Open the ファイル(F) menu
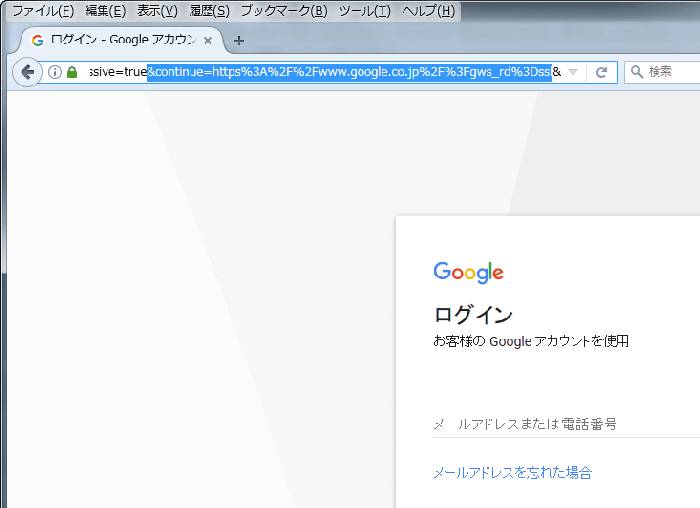The image size is (700, 508). pos(43,11)
